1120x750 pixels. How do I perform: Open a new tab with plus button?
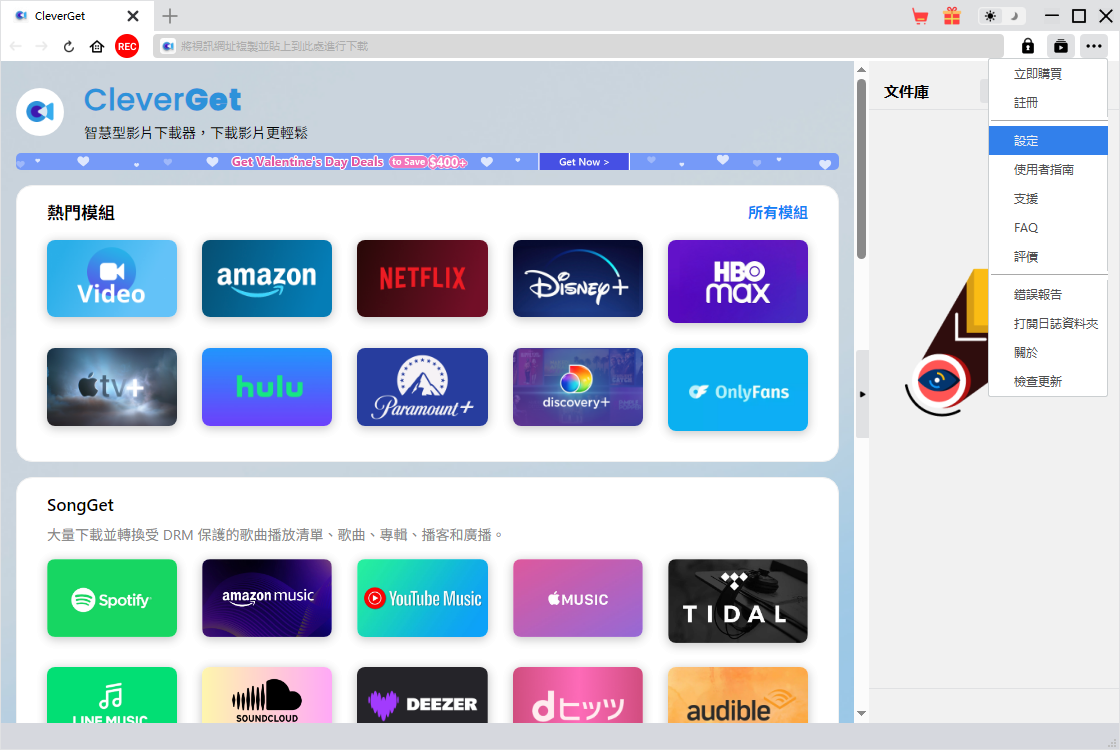pos(170,16)
